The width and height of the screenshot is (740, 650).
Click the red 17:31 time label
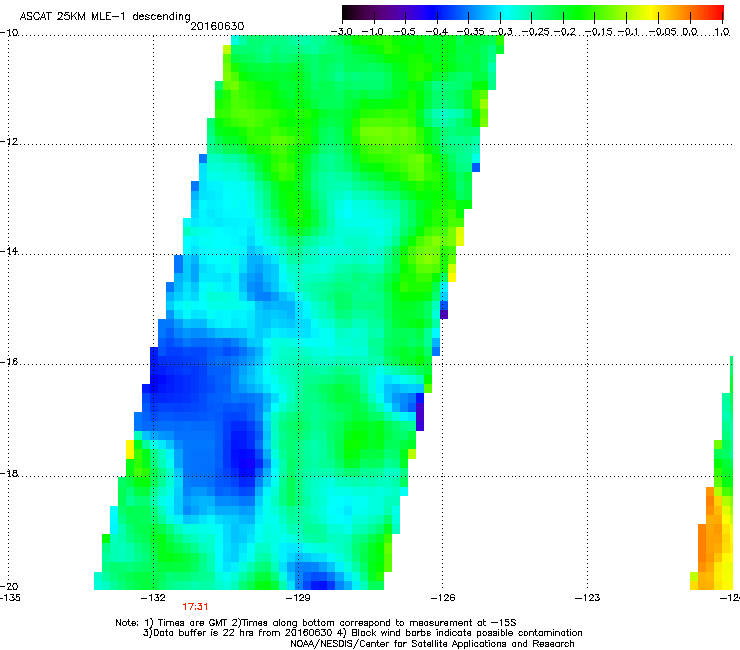pyautogui.click(x=195, y=607)
